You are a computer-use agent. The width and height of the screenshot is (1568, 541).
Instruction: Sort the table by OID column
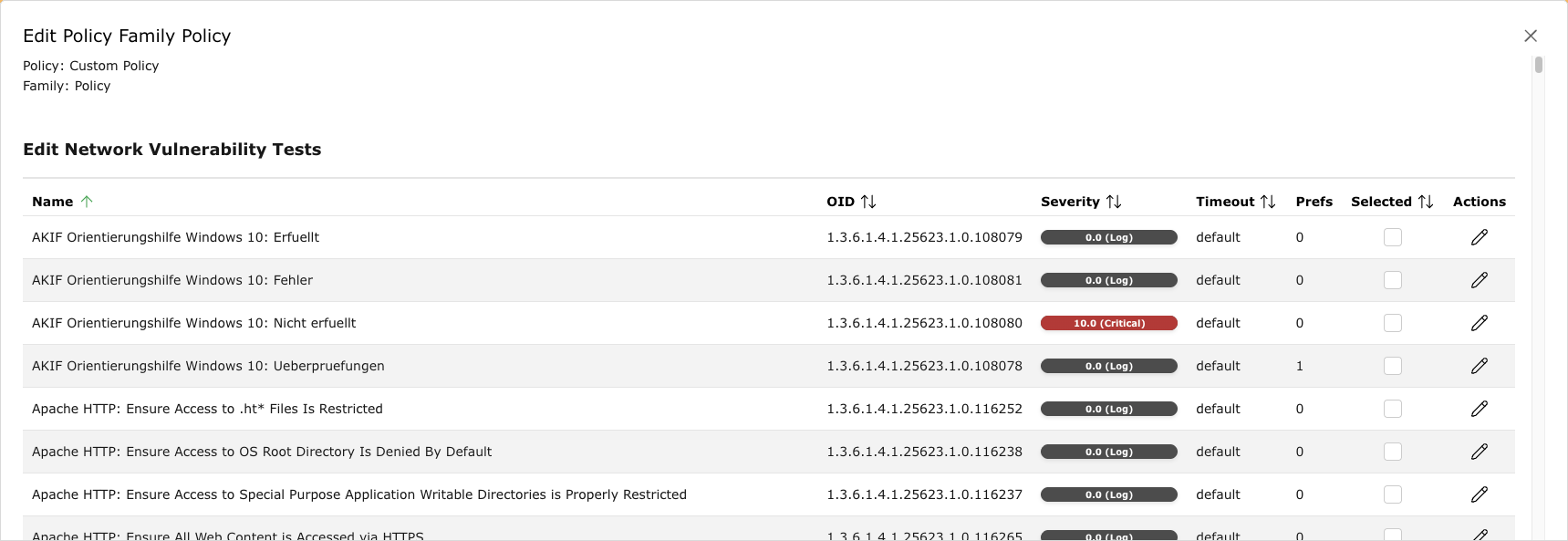pos(868,202)
